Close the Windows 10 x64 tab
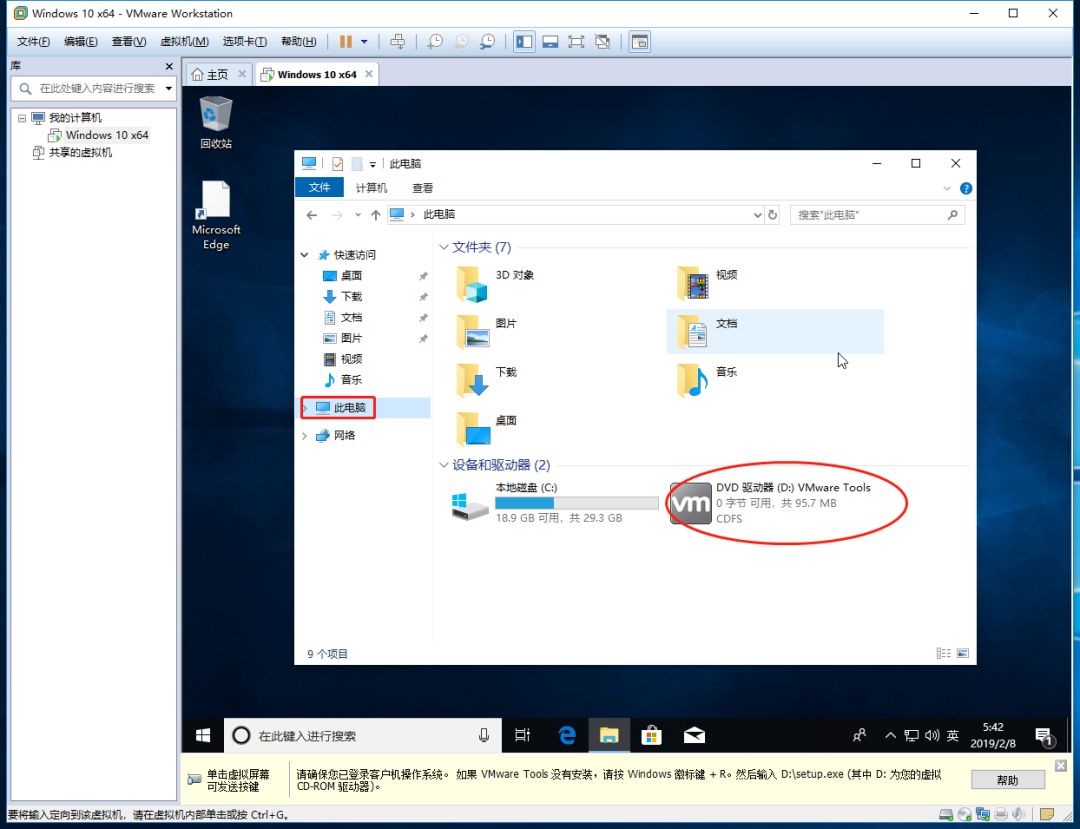 click(x=369, y=74)
